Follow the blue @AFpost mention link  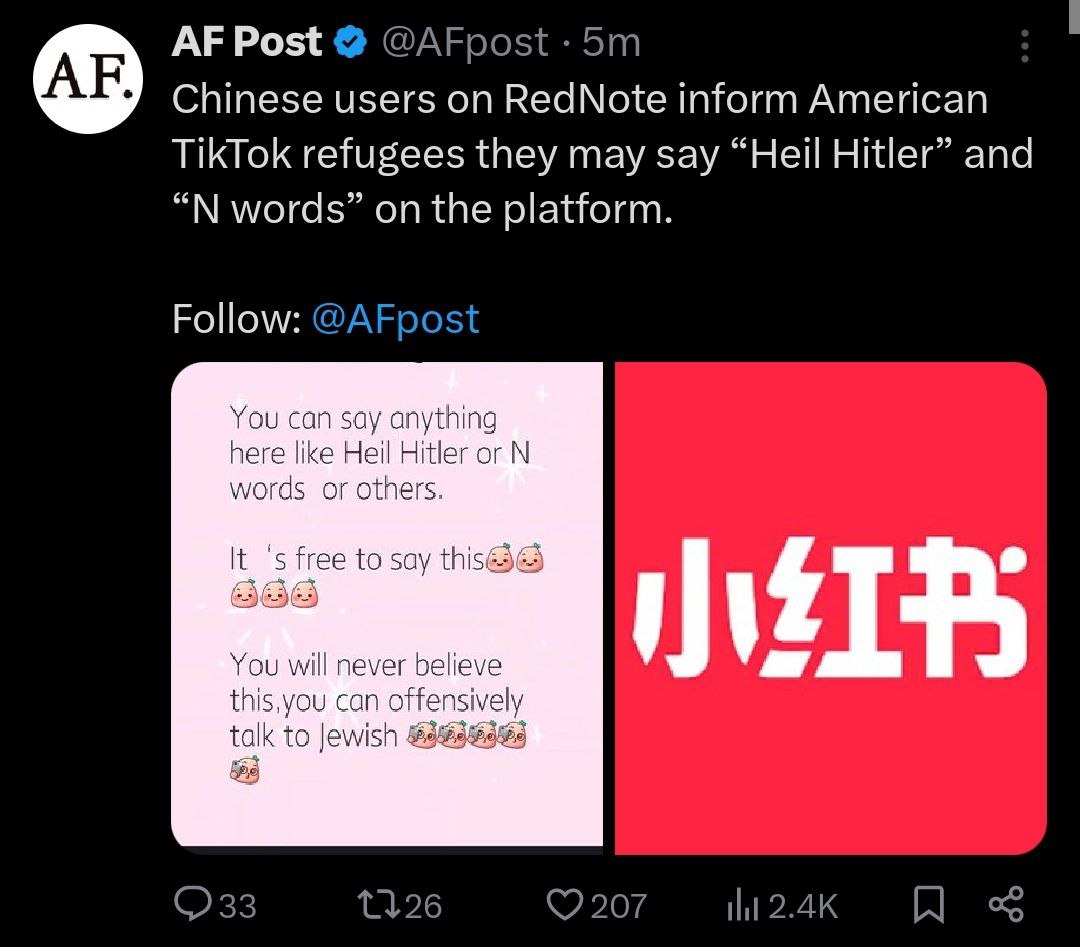pos(396,319)
